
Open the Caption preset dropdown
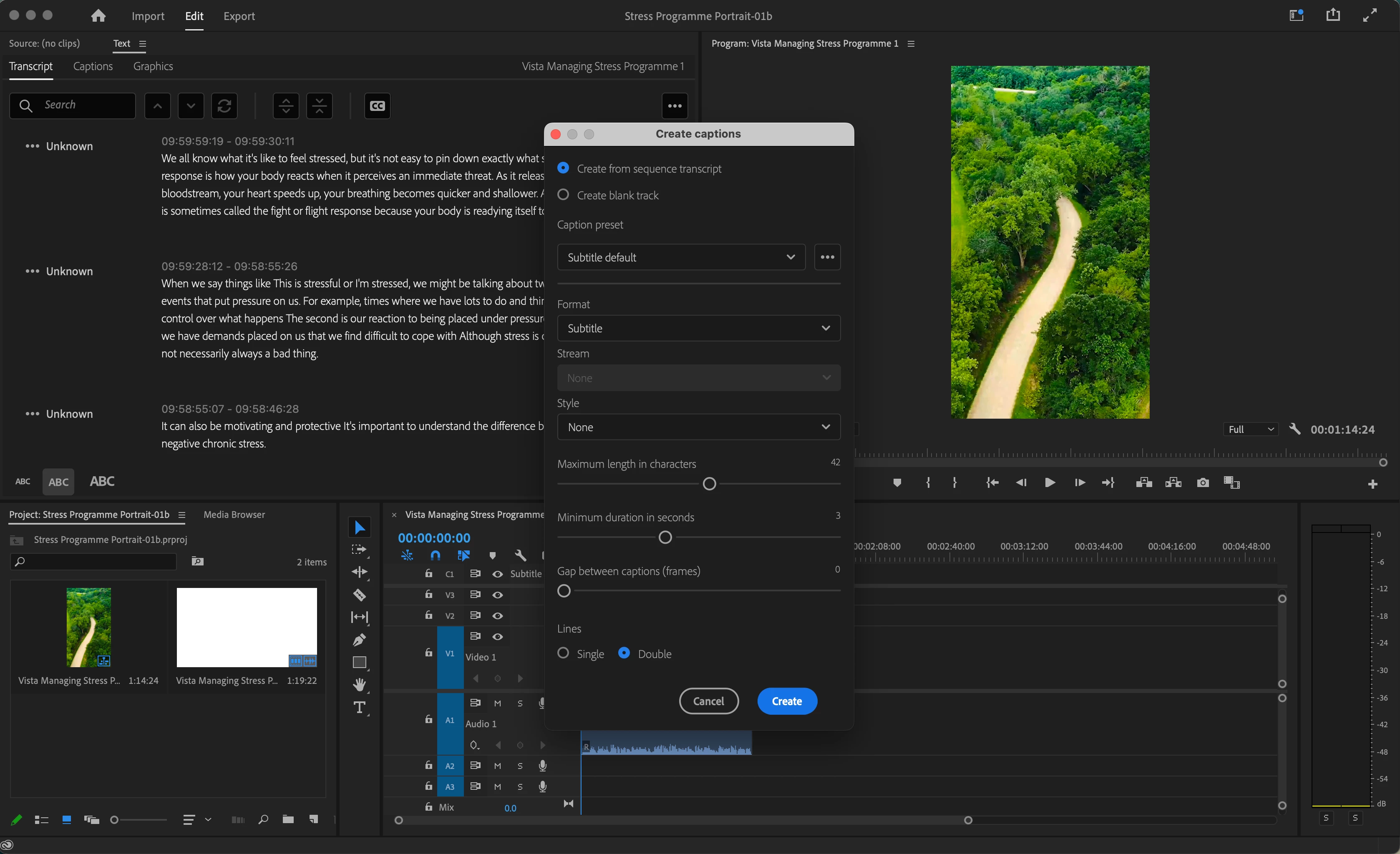click(x=681, y=257)
